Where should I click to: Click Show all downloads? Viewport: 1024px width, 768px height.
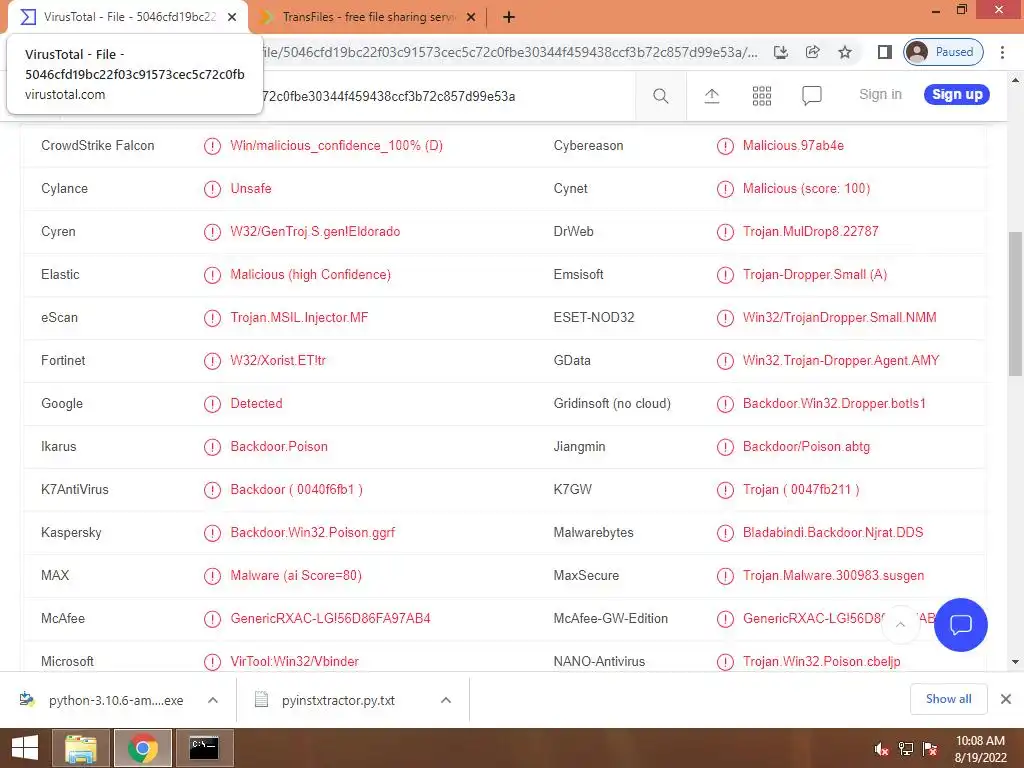pyautogui.click(x=948, y=699)
